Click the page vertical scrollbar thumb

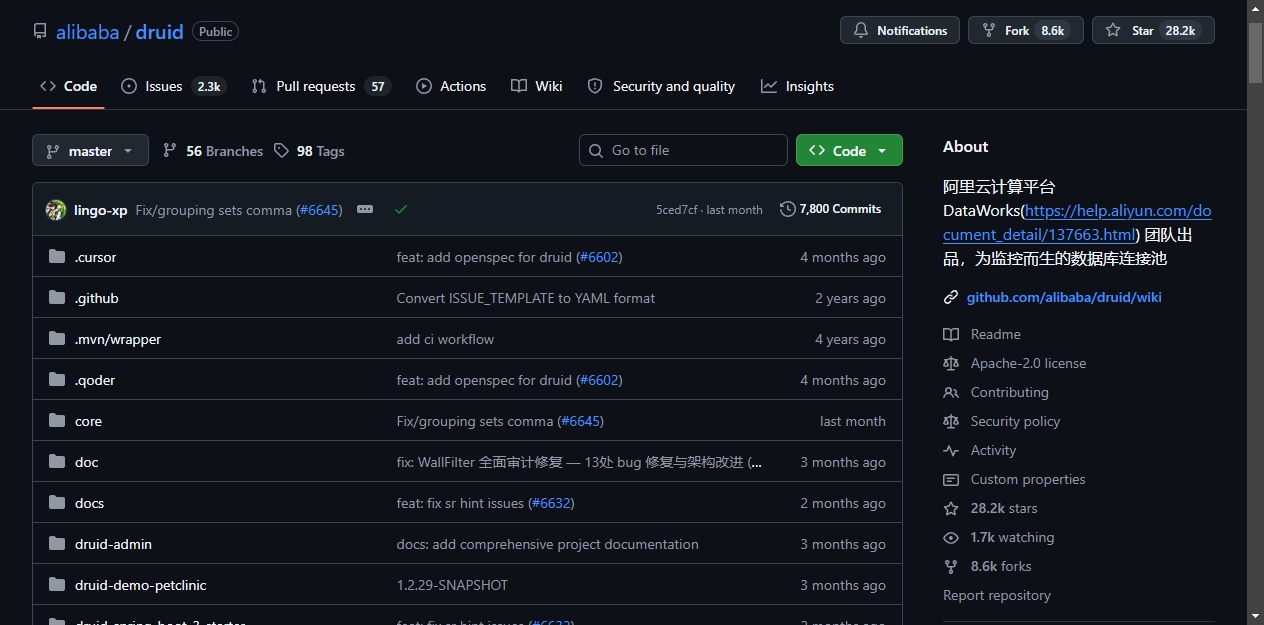pyautogui.click(x=1255, y=53)
